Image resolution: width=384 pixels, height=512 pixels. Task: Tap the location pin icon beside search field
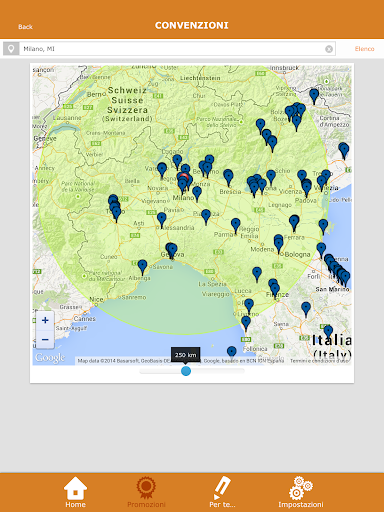11,49
